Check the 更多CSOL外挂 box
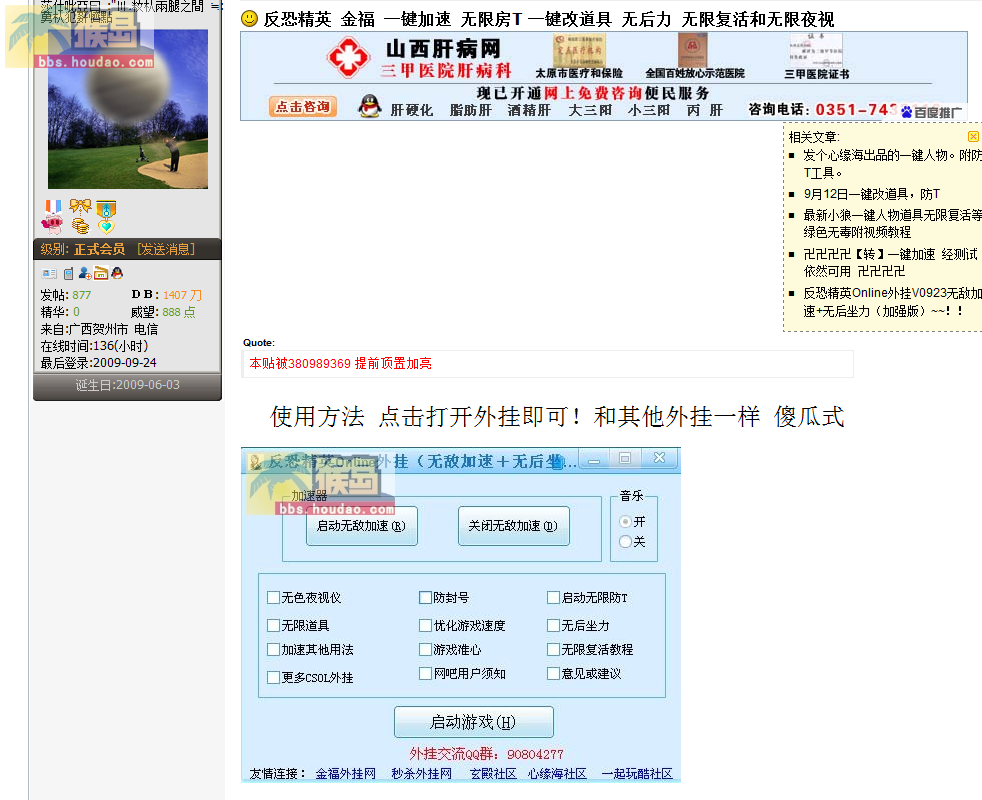This screenshot has height=800, width=982. pos(273,677)
